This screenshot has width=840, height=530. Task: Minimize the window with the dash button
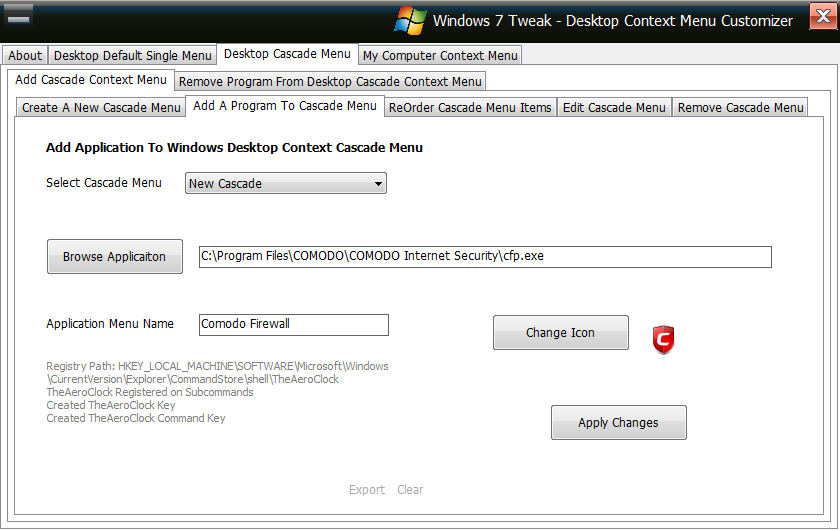click(x=19, y=16)
